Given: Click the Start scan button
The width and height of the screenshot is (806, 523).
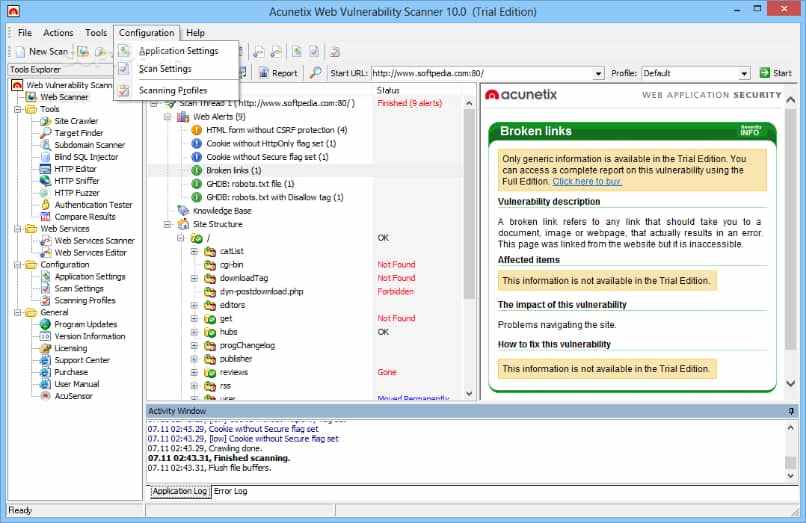Looking at the screenshot, I should tap(776, 73).
